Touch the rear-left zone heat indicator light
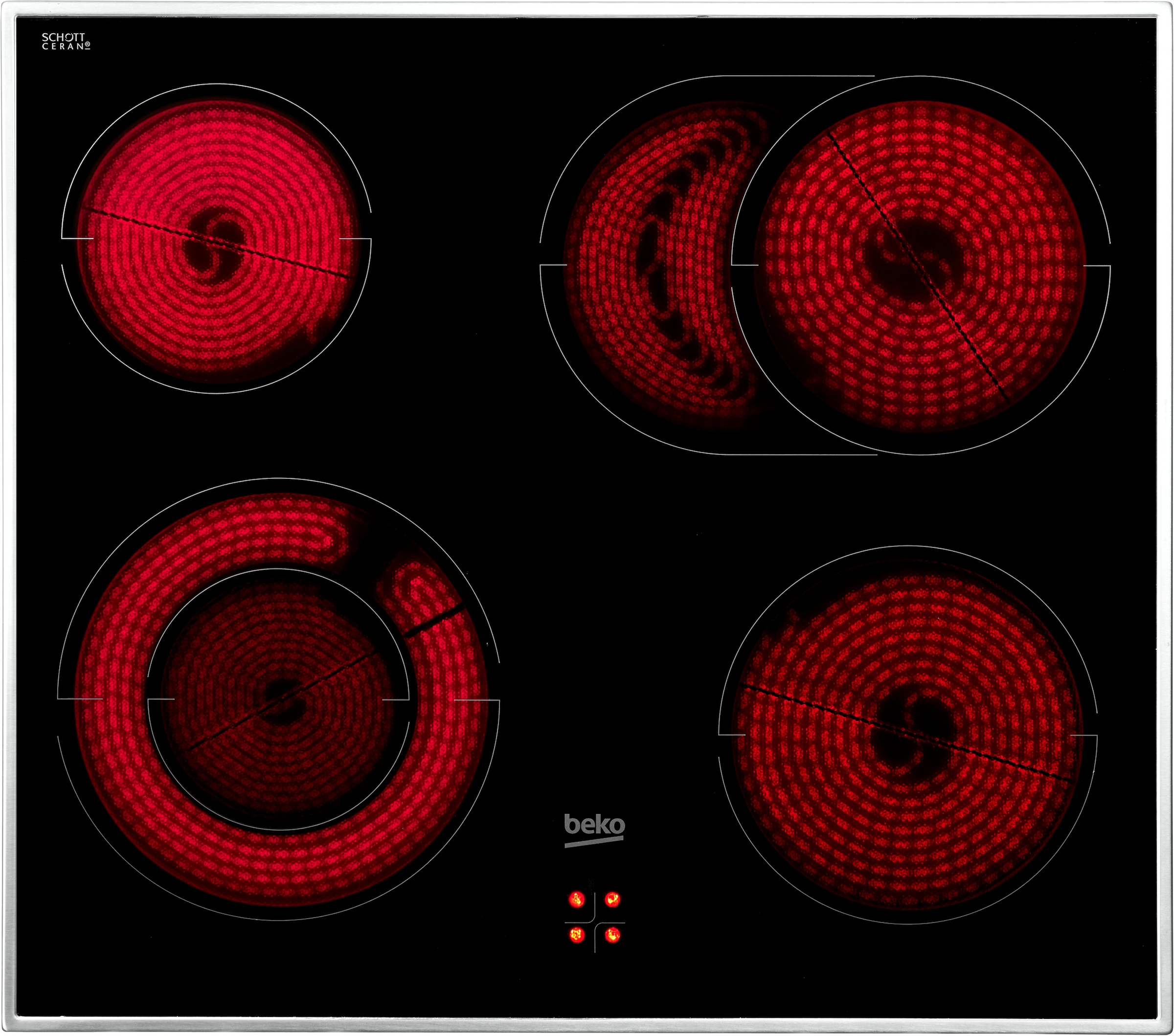This screenshot has width=1174, height=1036. 577,900
